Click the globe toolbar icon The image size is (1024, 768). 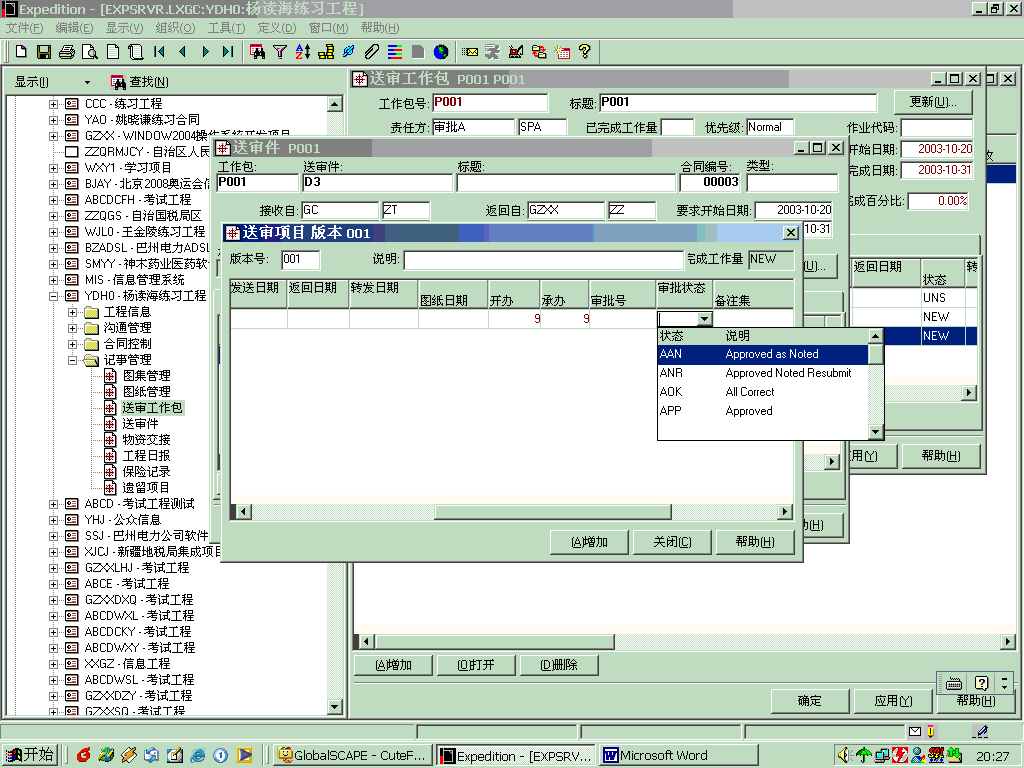pos(441,52)
